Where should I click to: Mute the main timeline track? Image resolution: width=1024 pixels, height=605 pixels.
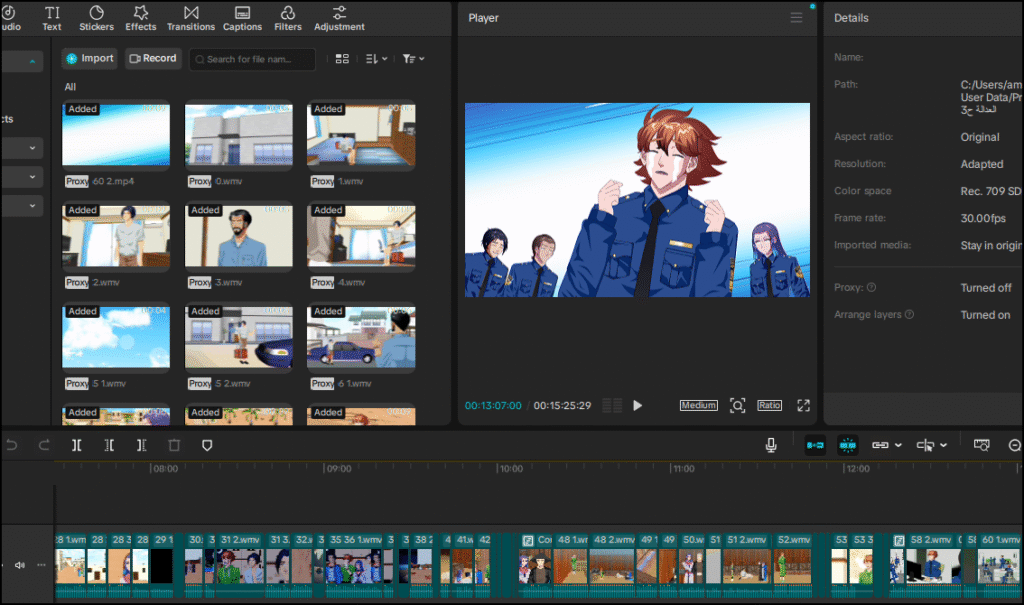click(x=20, y=565)
